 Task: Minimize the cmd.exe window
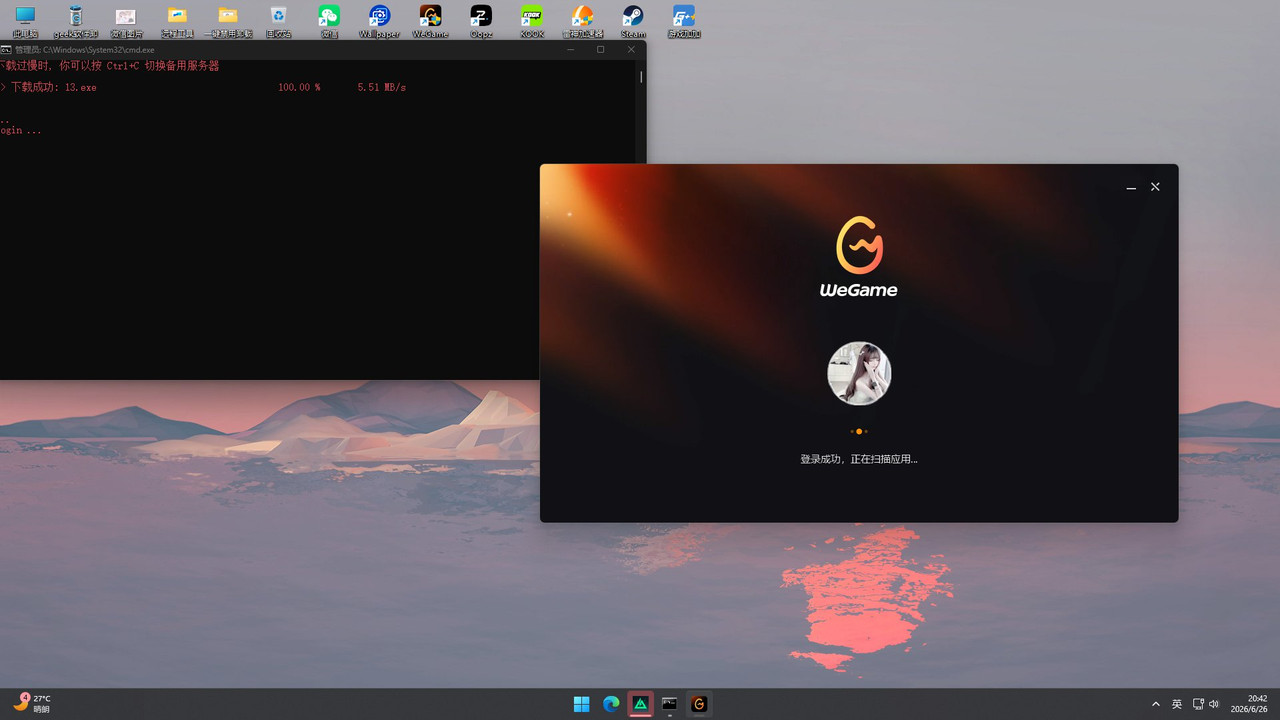point(571,49)
